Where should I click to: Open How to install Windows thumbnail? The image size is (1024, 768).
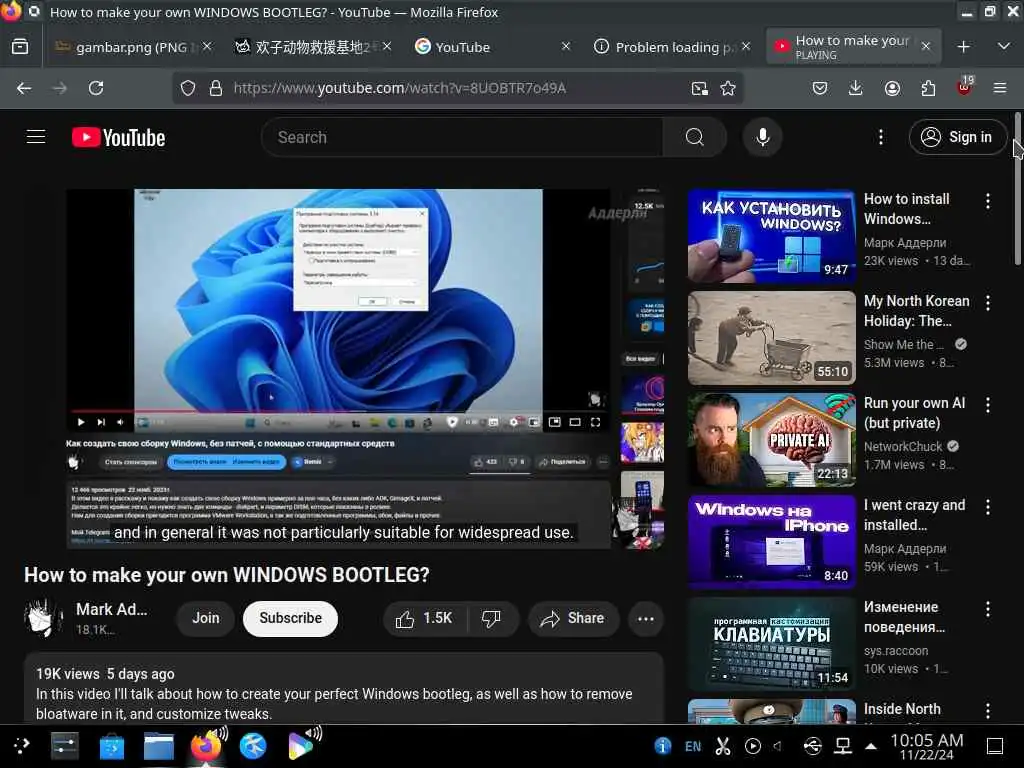772,236
